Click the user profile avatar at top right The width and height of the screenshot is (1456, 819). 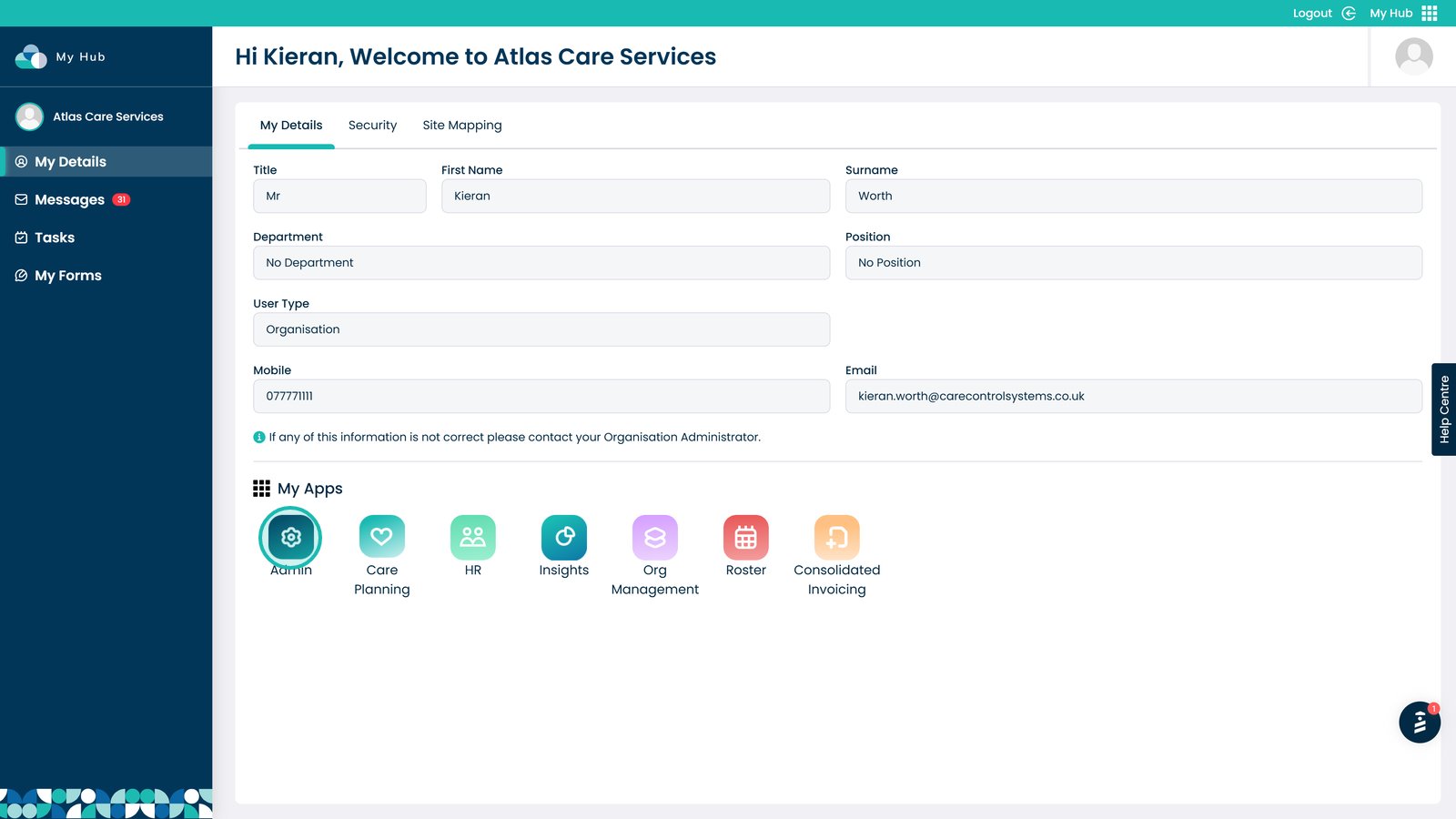(x=1413, y=56)
